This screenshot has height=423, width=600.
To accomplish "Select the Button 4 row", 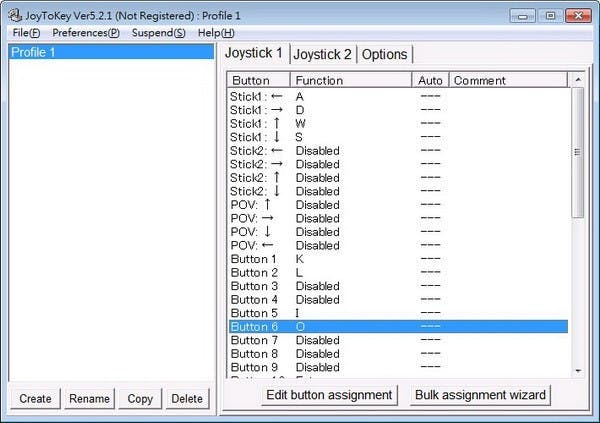I will (x=398, y=300).
